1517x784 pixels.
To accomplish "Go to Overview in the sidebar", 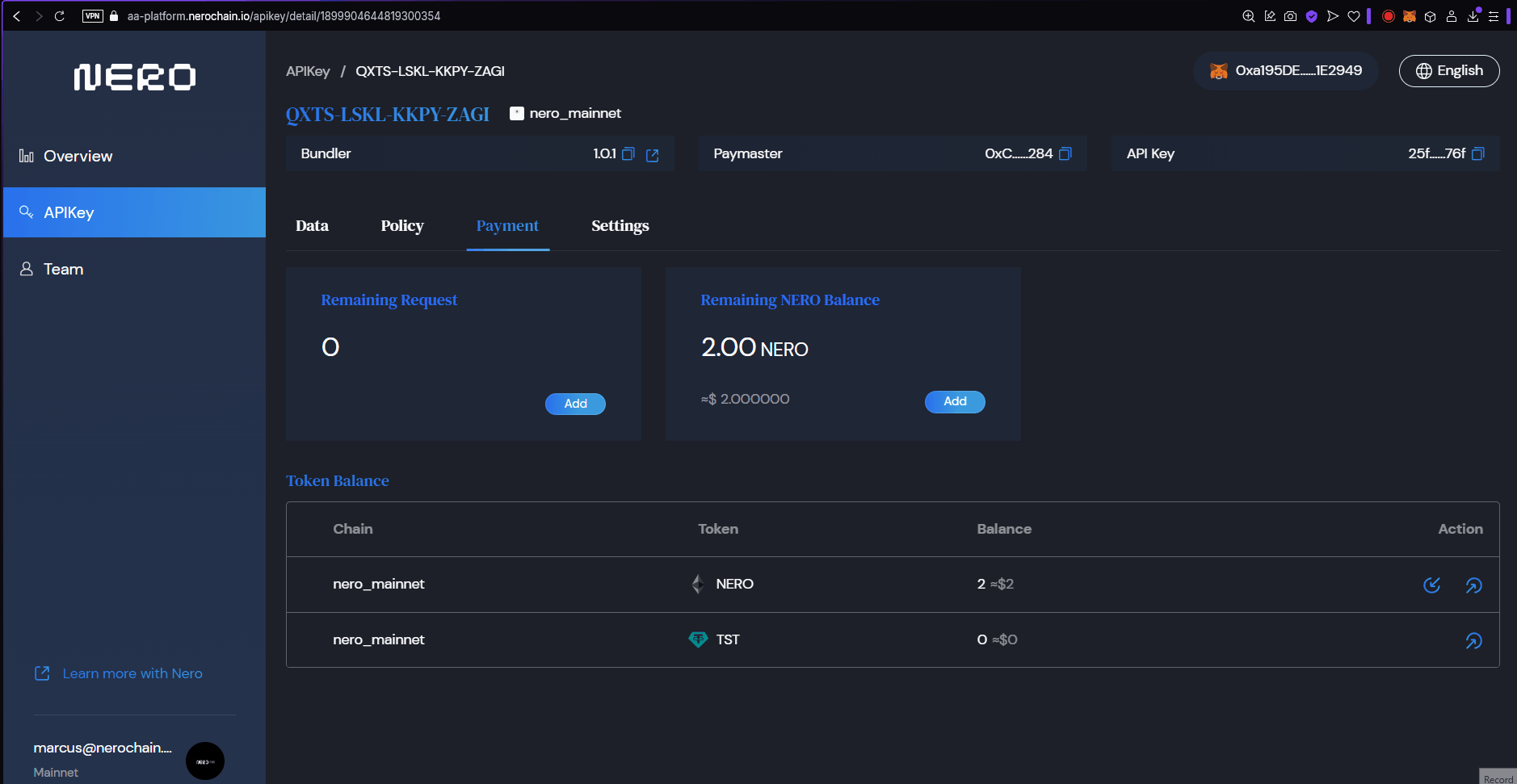I will pos(78,157).
